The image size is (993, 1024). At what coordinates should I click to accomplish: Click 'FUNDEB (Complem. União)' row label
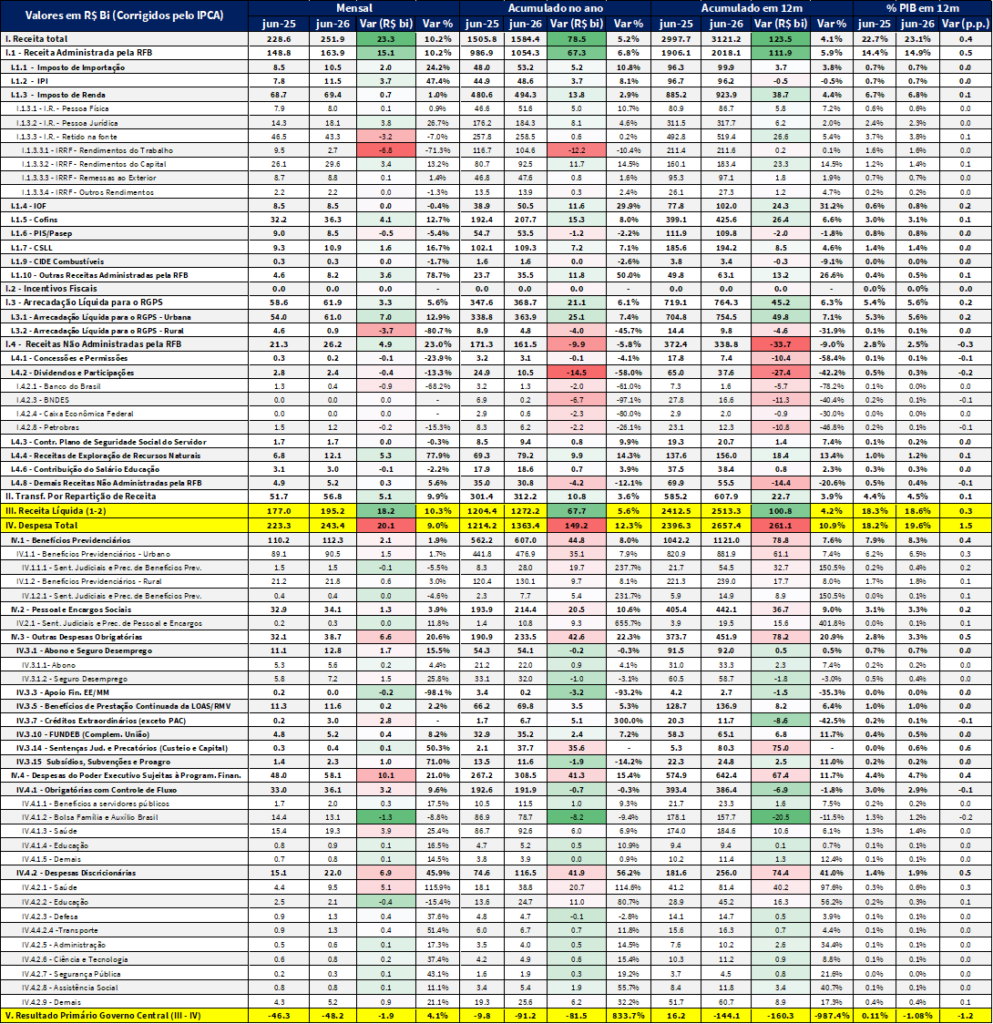pos(83,734)
